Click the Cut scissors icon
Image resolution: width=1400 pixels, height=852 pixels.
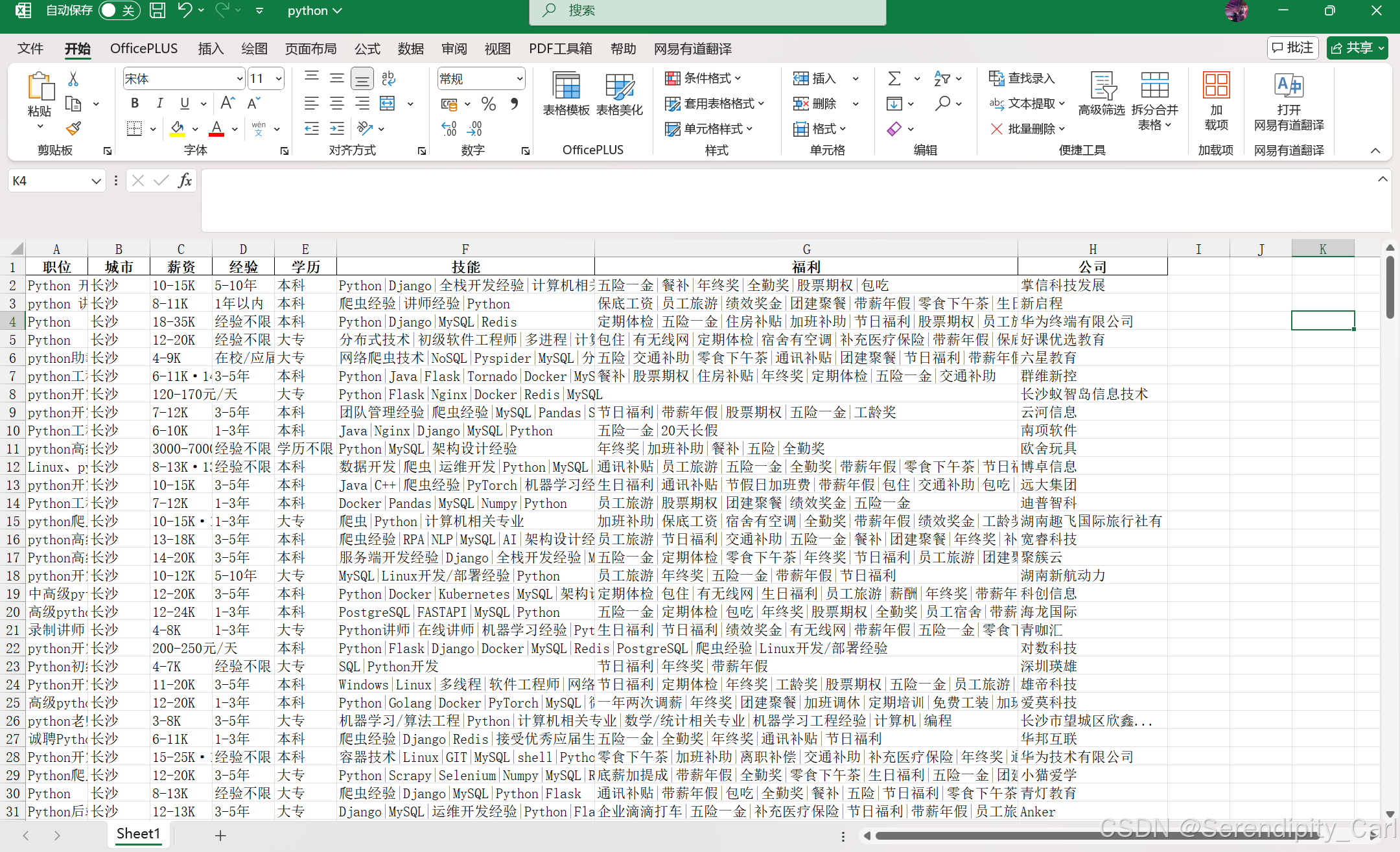pyautogui.click(x=73, y=79)
